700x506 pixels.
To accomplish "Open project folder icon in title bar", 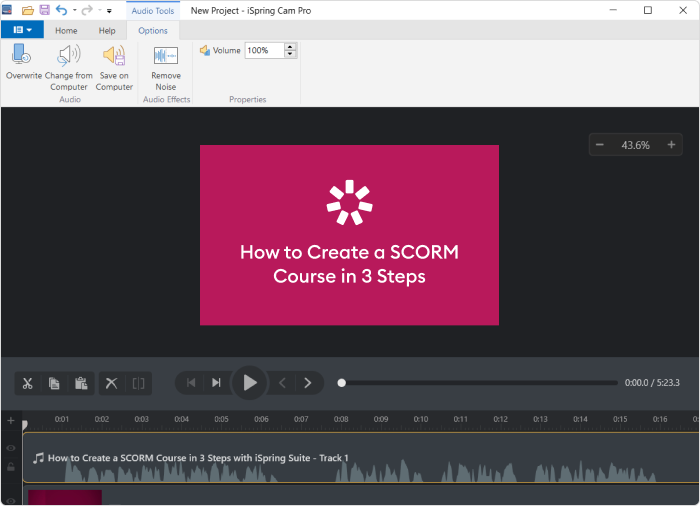I will 28,10.
